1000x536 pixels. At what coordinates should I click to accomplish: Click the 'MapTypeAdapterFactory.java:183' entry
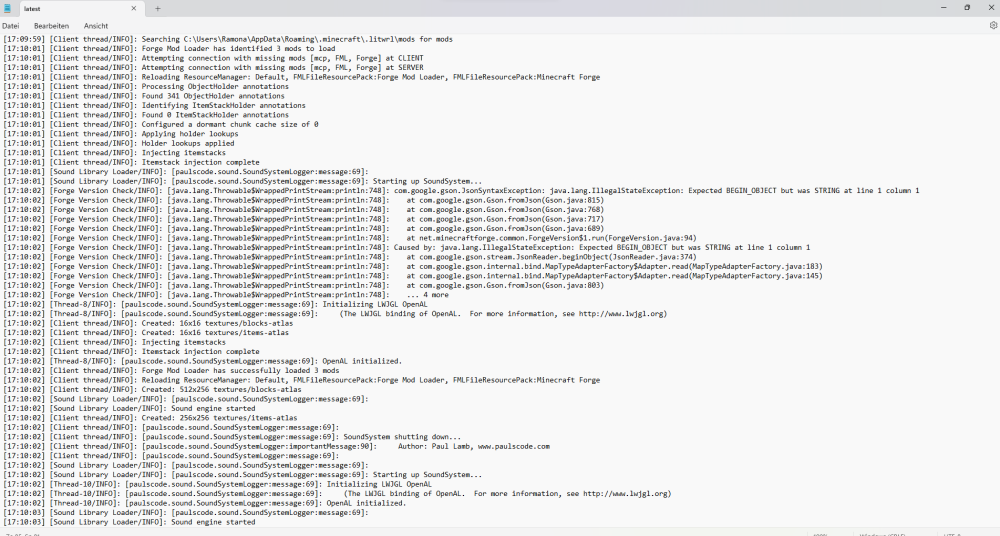point(413,266)
